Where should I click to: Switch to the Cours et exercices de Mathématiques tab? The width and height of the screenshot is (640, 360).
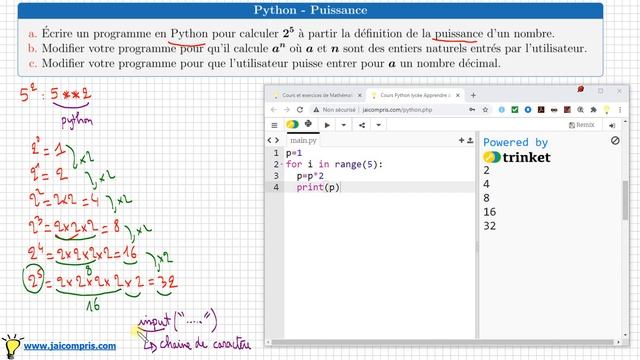click(x=317, y=95)
